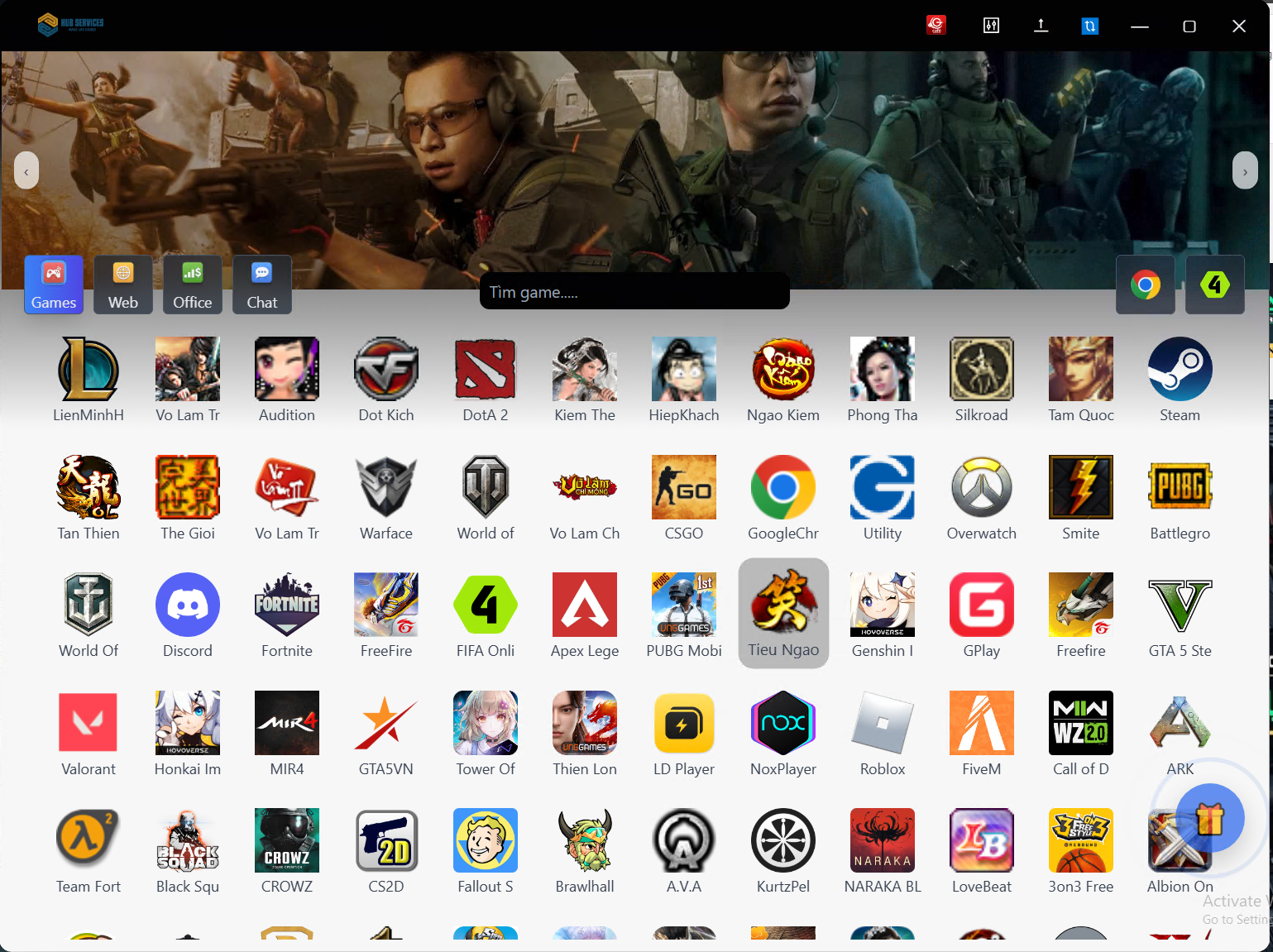This screenshot has width=1273, height=952.
Task: Go to the previous banner slide
Action: pos(26,171)
